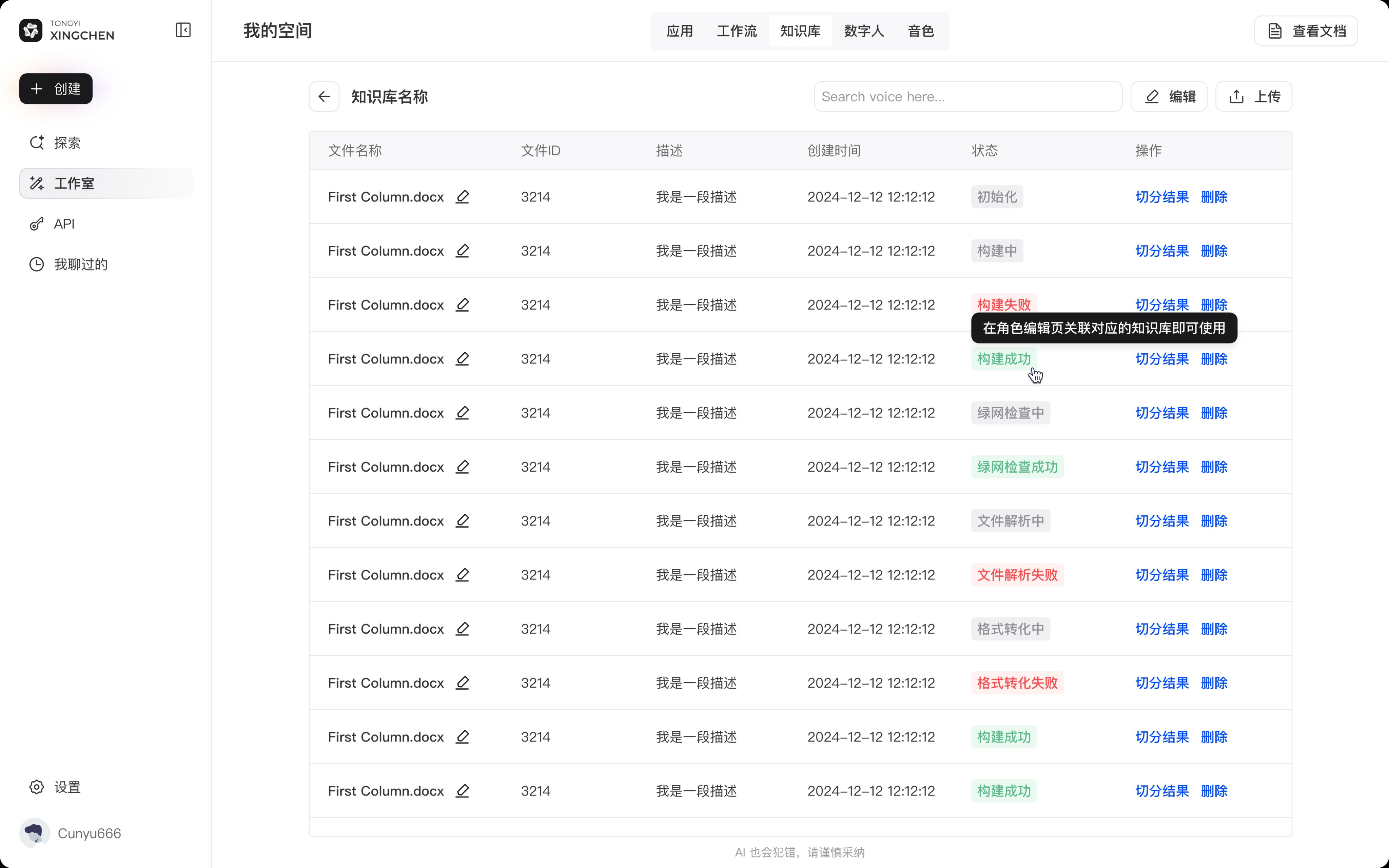Select the 音色 tab
1389x868 pixels.
pos(921,31)
